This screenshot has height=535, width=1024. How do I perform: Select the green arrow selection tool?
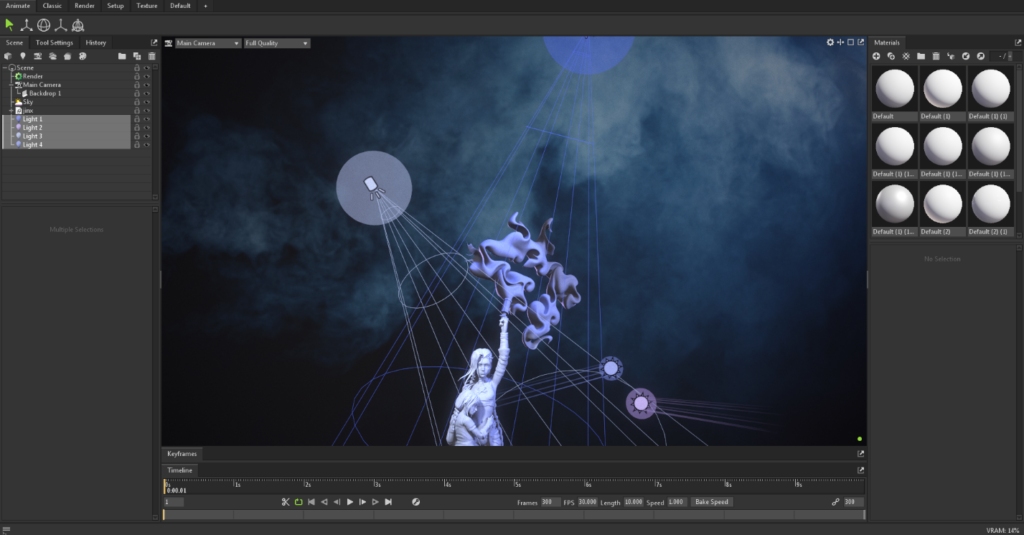(x=9, y=25)
